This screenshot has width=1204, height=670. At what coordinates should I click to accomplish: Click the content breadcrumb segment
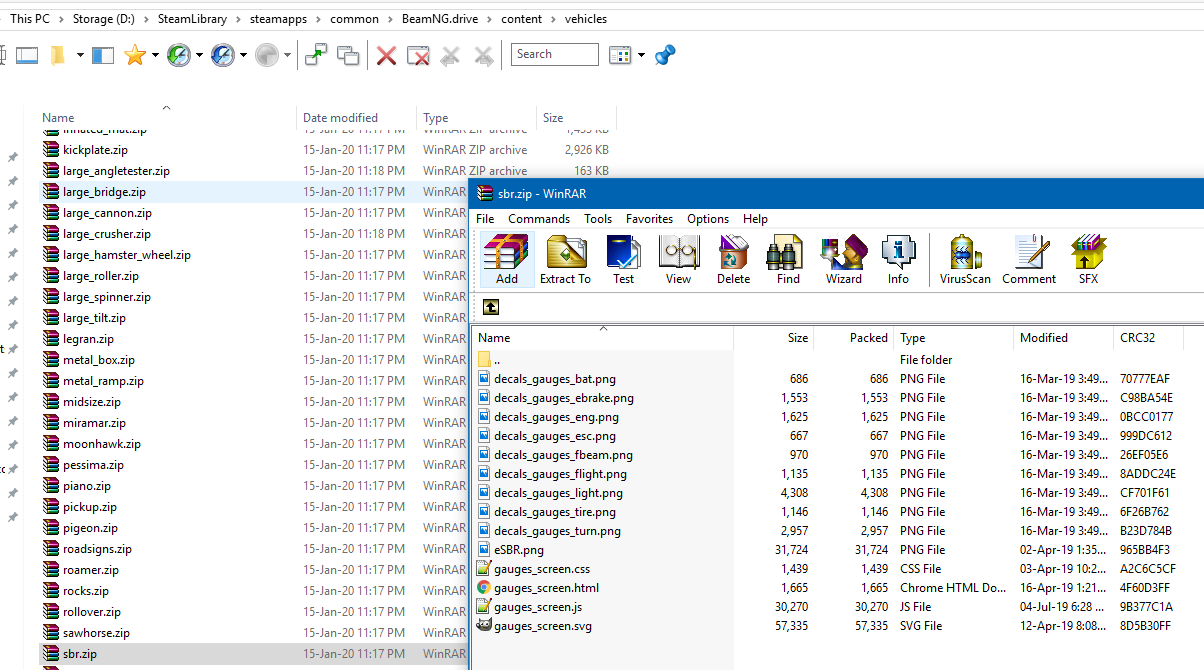pos(522,18)
